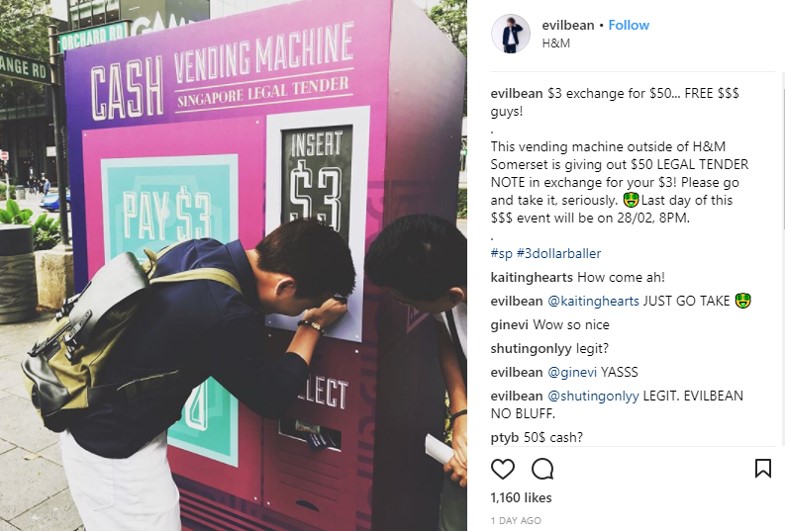Viewport: 785px width, 531px height.
Task: Open evilbean username in post header
Action: coord(568,25)
